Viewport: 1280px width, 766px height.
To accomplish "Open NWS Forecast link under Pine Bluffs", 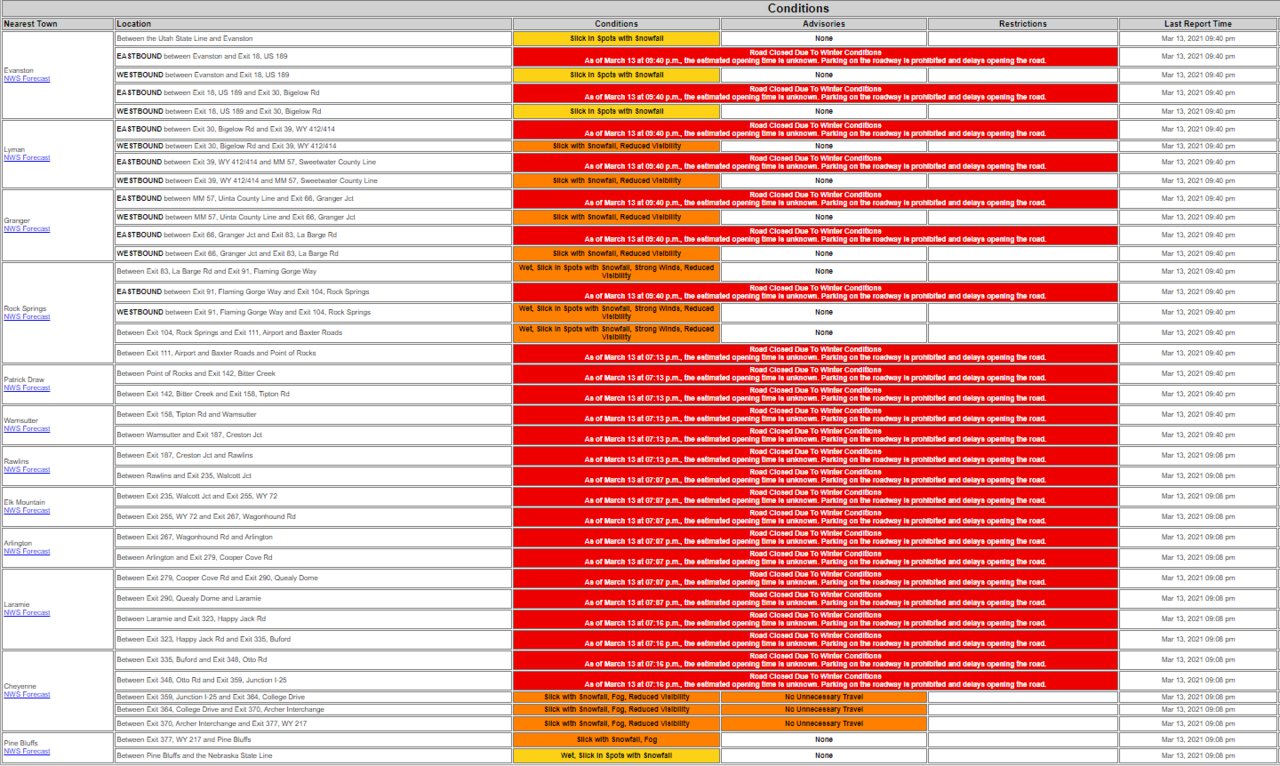I will coord(27,752).
